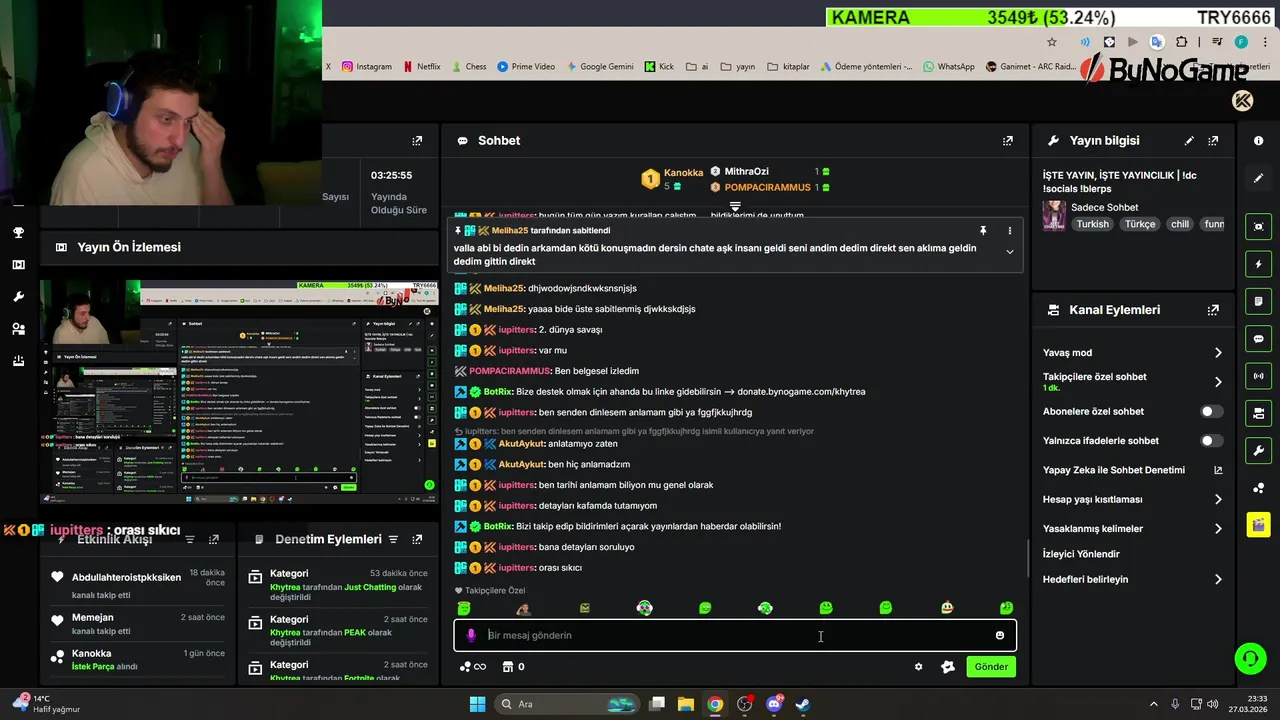The image size is (1280, 720).
Task: Open chat settings gear icon
Action: pos(918,667)
